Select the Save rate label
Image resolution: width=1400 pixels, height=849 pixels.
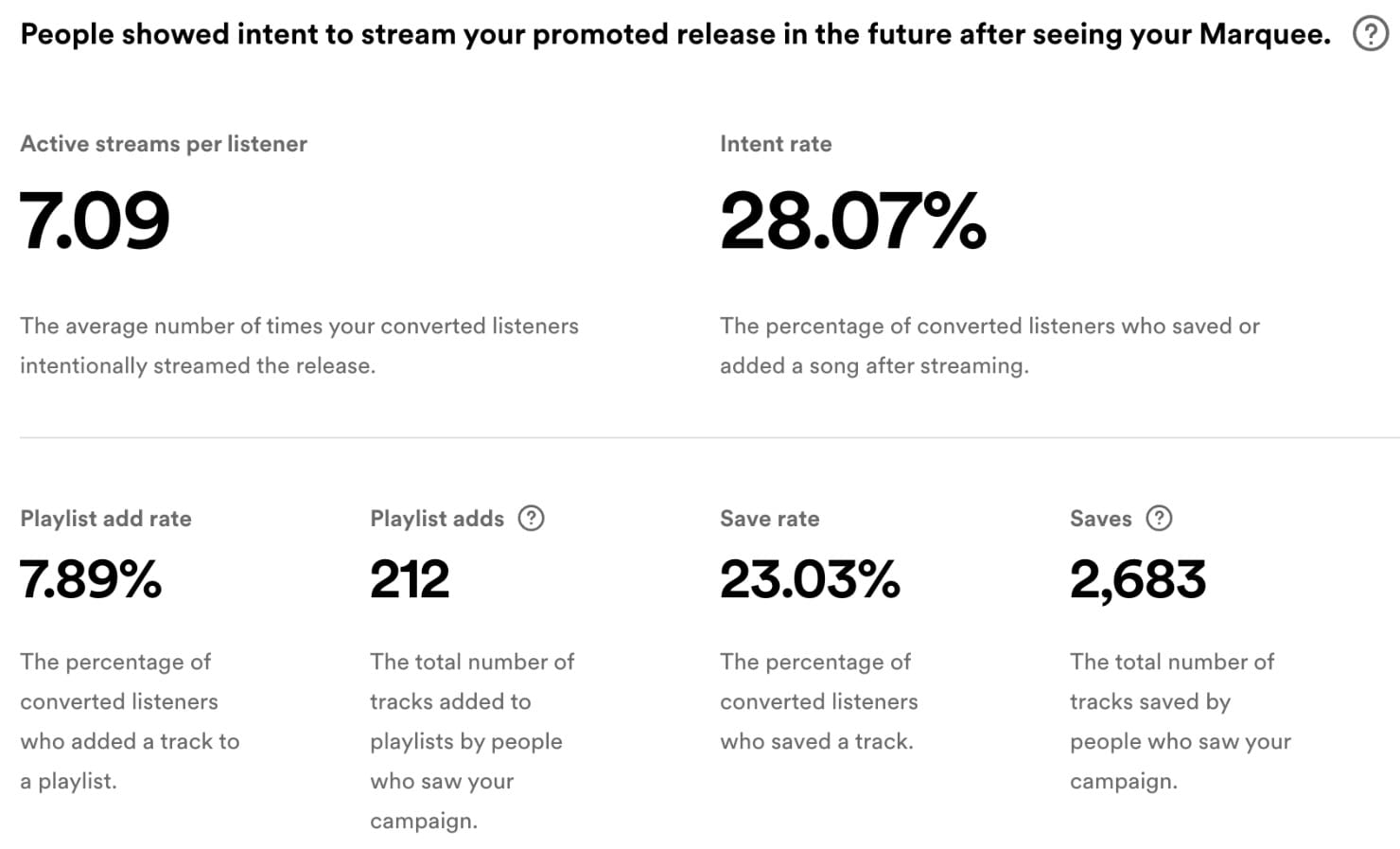[x=770, y=519]
